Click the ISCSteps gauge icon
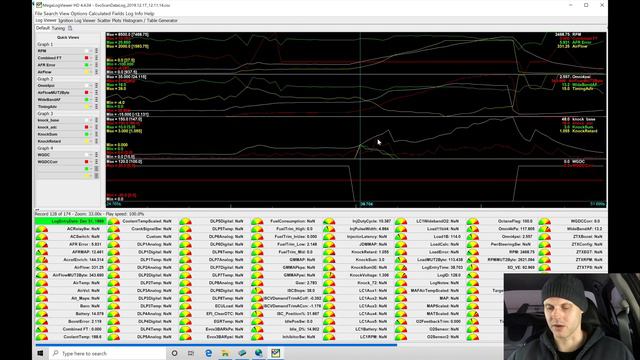Screen dimensions: 640x360 [x=257, y=291]
